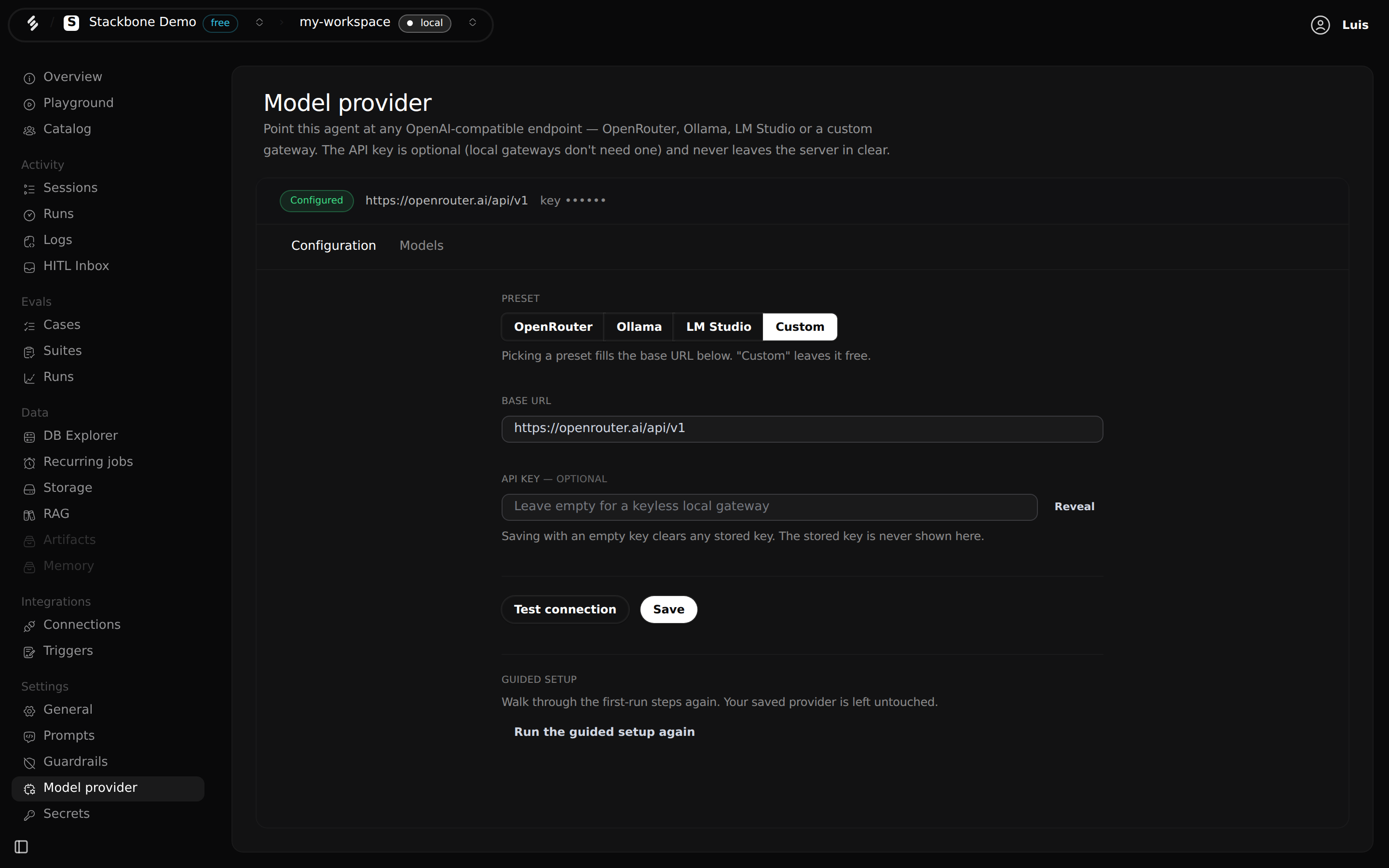Viewport: 1389px width, 868px height.
Task: Select the Ollama preset
Action: [x=639, y=326]
